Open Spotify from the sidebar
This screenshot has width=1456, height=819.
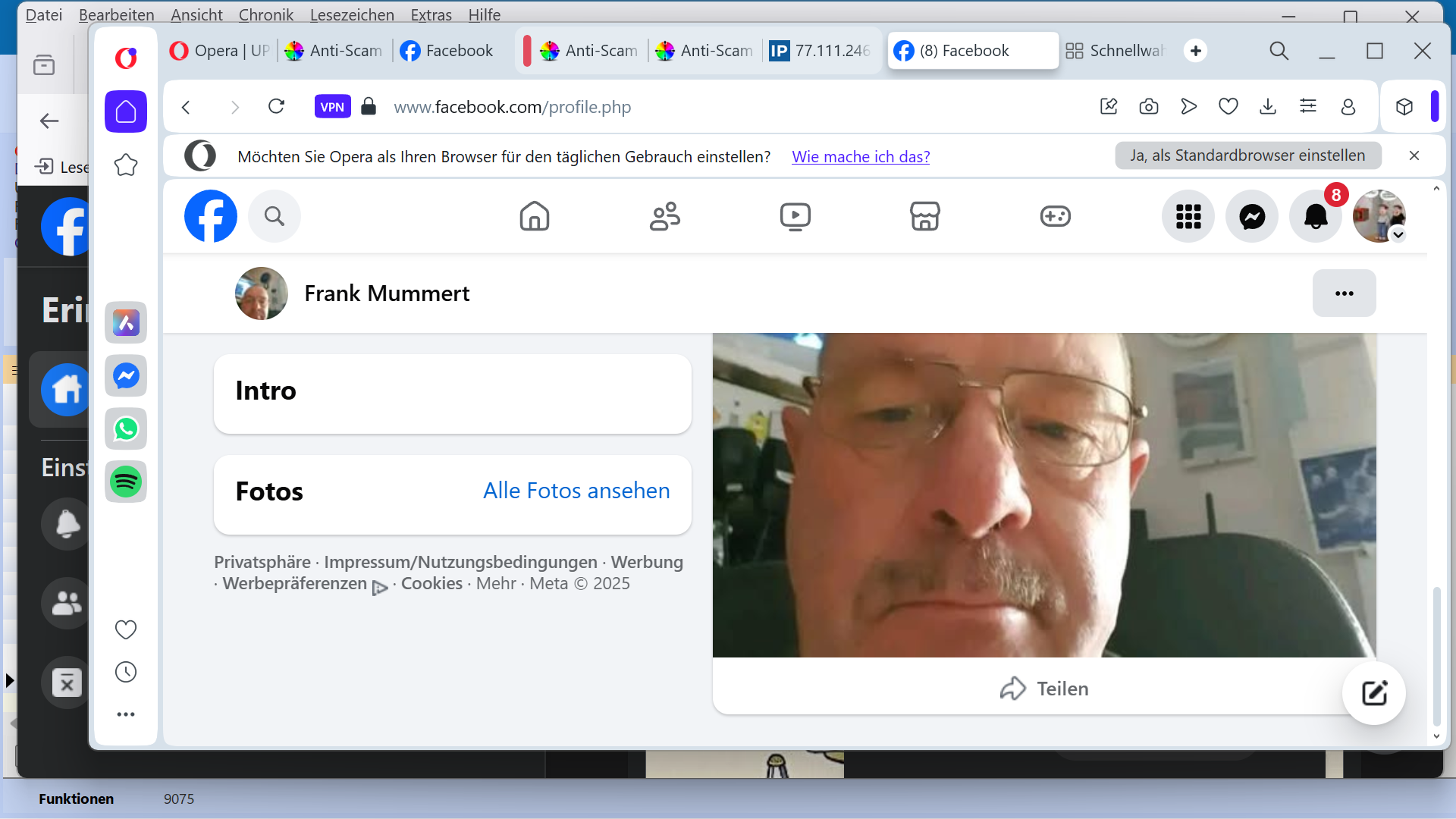pyautogui.click(x=125, y=482)
